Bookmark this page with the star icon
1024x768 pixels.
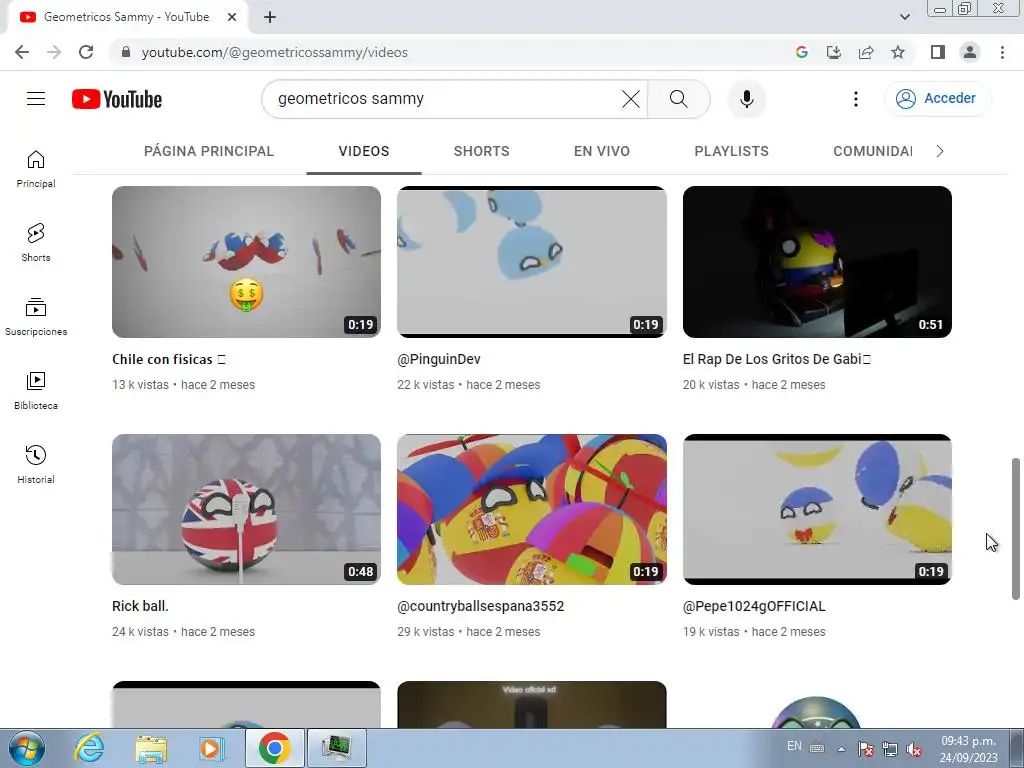pos(898,52)
